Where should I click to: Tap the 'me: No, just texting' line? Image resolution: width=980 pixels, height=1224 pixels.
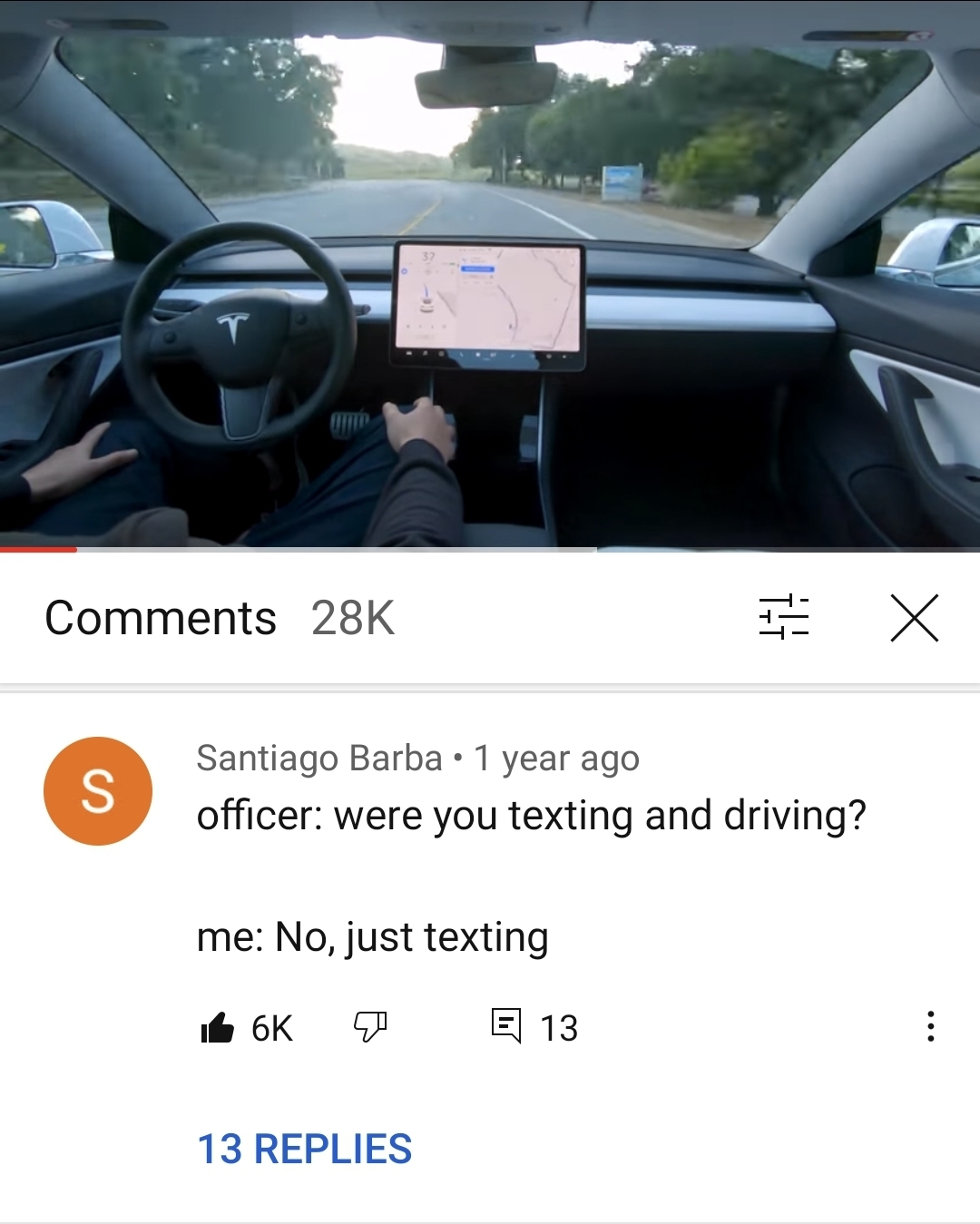pyautogui.click(x=373, y=937)
